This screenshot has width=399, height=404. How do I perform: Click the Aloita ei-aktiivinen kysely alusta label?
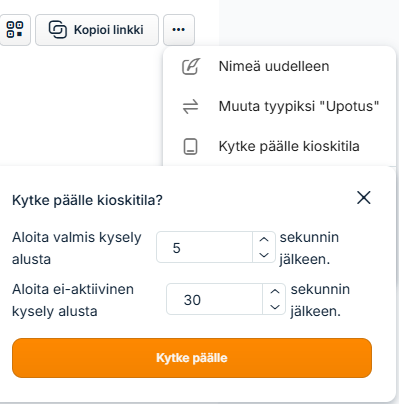tap(73, 300)
